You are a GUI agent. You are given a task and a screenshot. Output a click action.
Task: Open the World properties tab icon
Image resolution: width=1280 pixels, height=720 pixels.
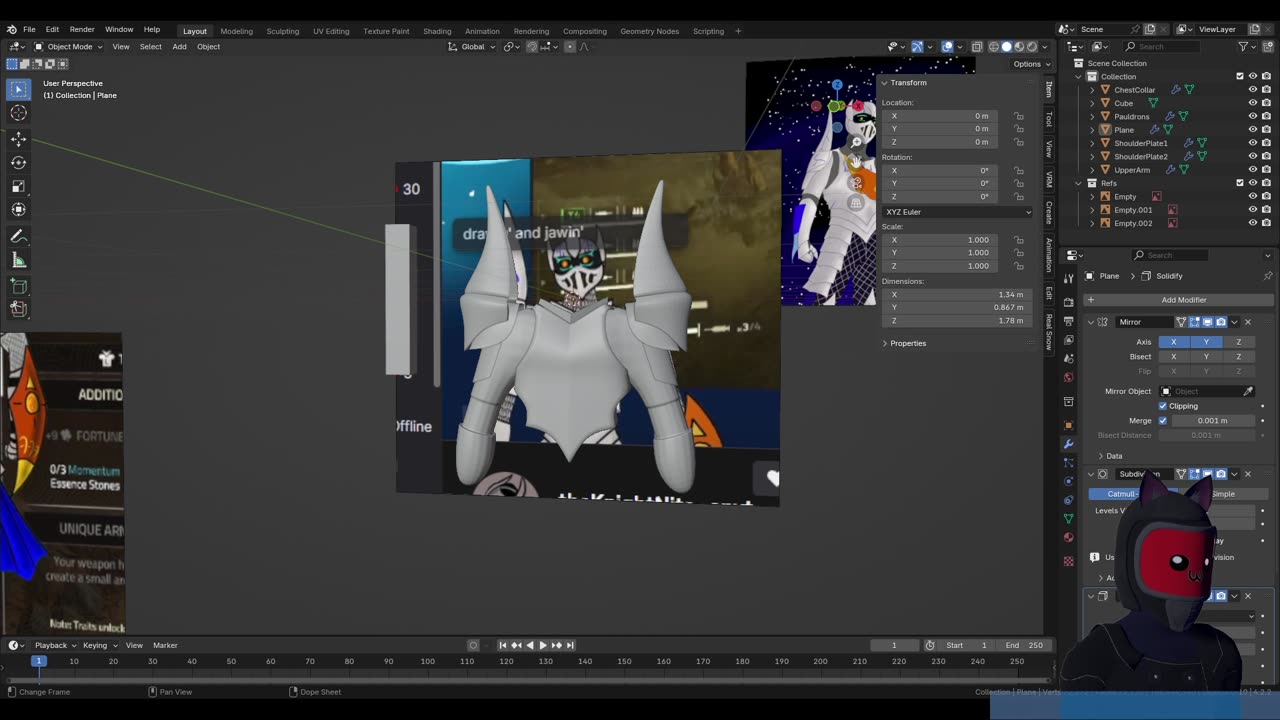(x=1069, y=378)
